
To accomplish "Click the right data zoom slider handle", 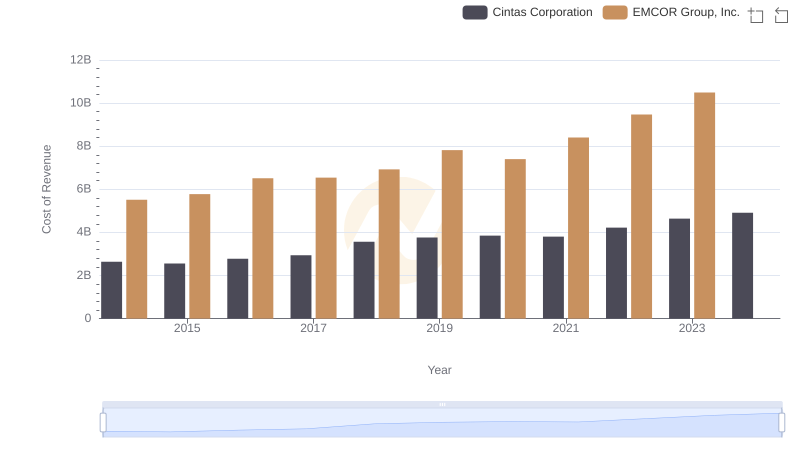I will pyautogui.click(x=782, y=423).
